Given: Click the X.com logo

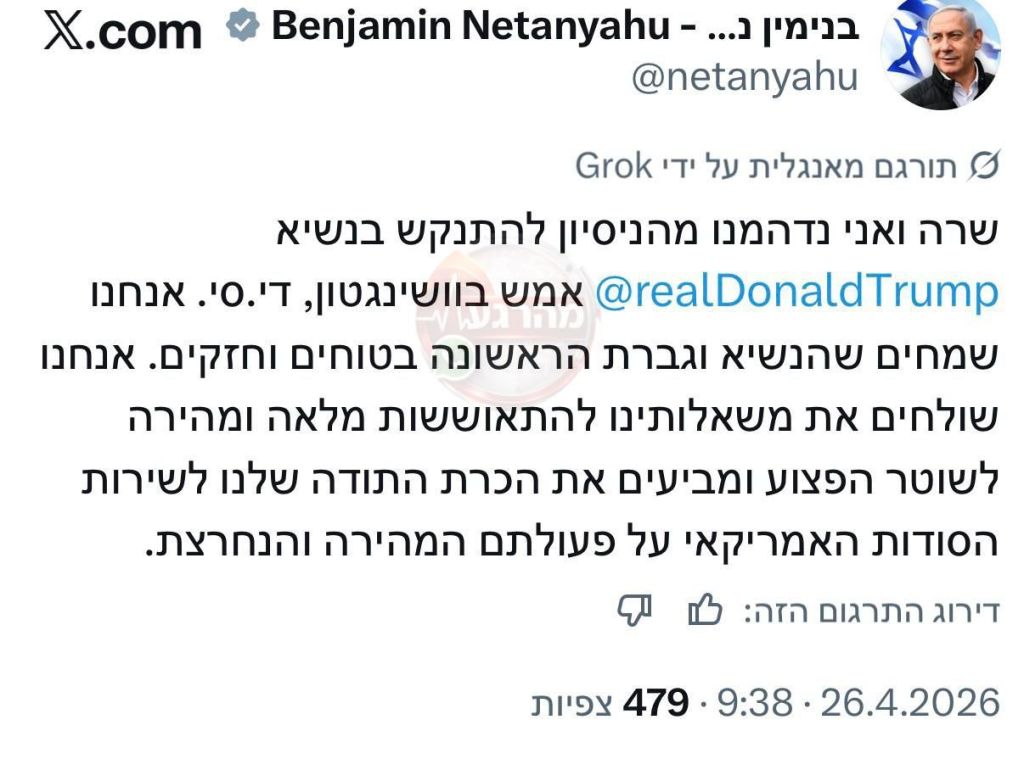Looking at the screenshot, I should point(123,32).
